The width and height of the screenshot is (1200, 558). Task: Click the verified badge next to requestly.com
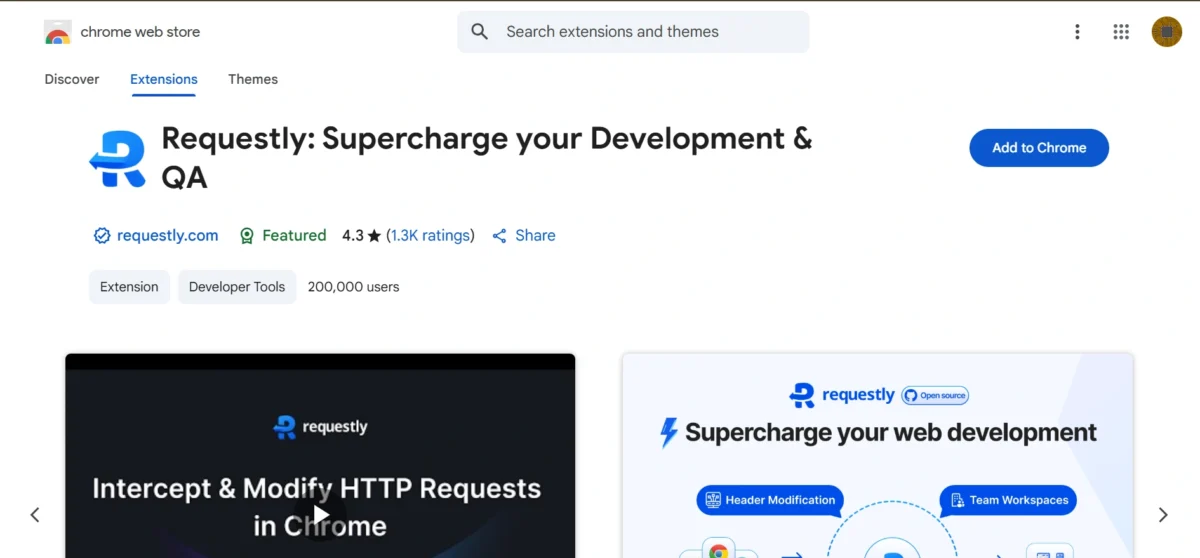(x=101, y=236)
